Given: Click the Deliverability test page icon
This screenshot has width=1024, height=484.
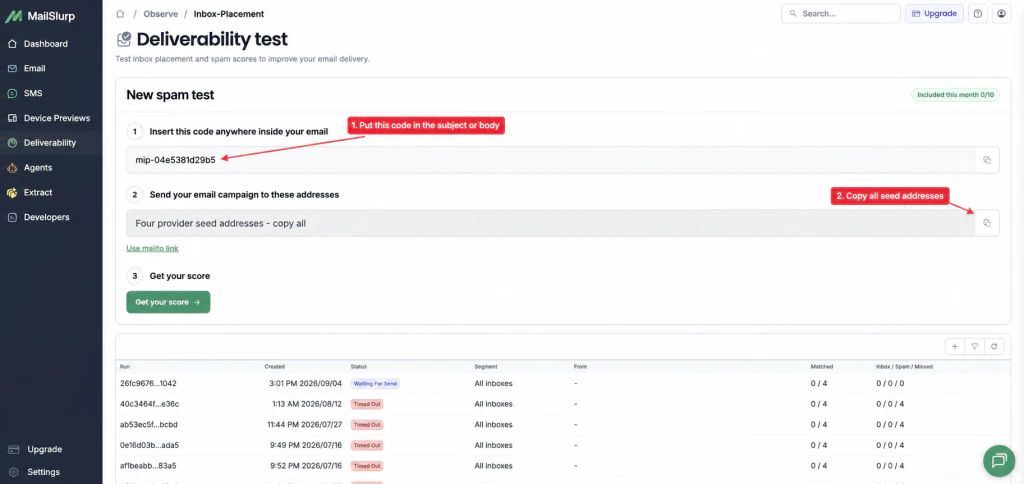Looking at the screenshot, I should 124,39.
